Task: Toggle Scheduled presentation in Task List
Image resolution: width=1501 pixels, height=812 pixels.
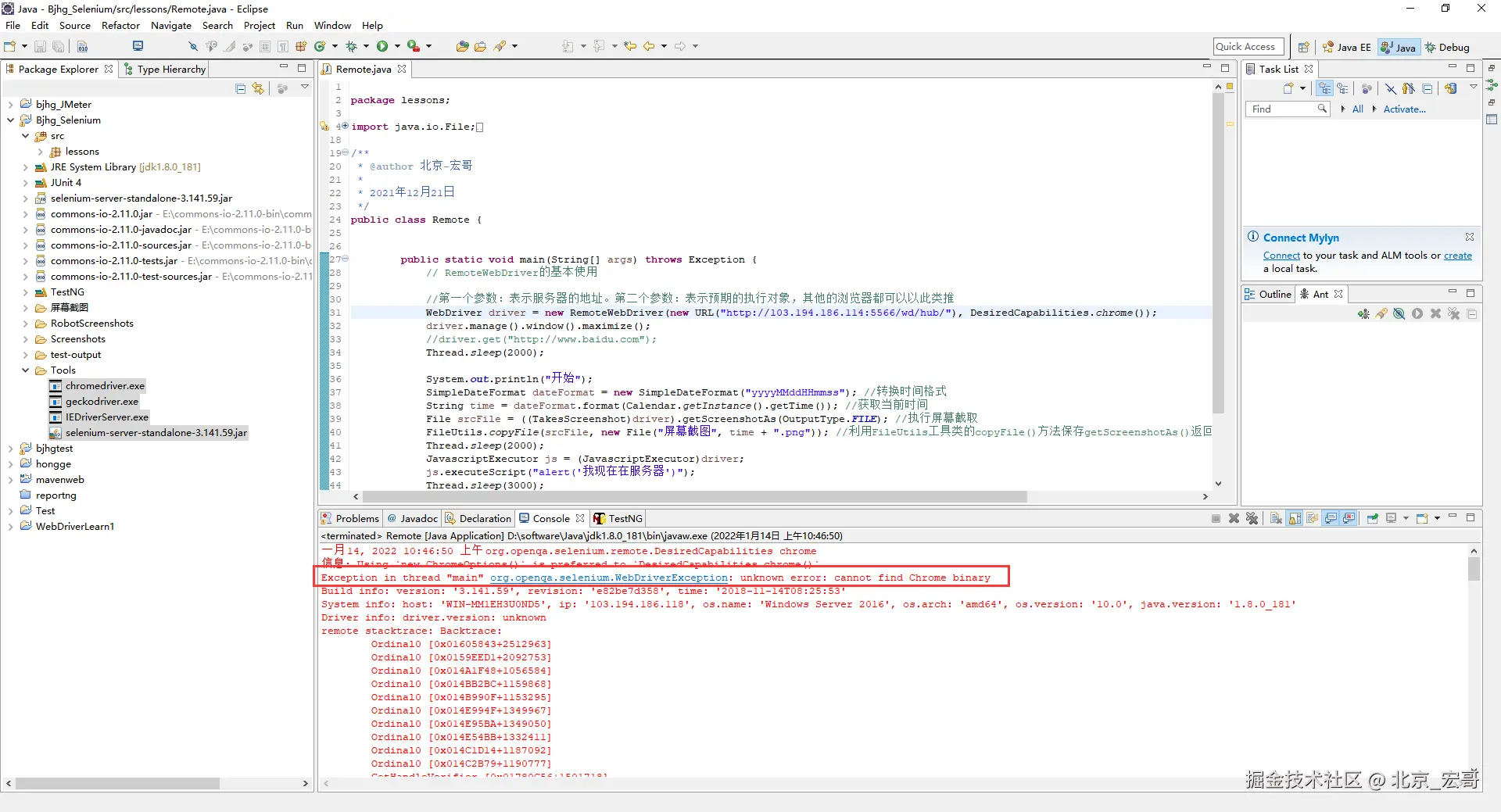Action: click(x=1342, y=89)
